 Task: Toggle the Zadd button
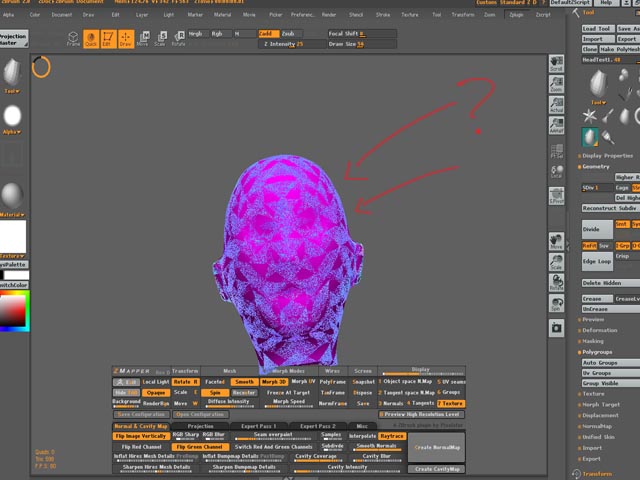[269, 34]
